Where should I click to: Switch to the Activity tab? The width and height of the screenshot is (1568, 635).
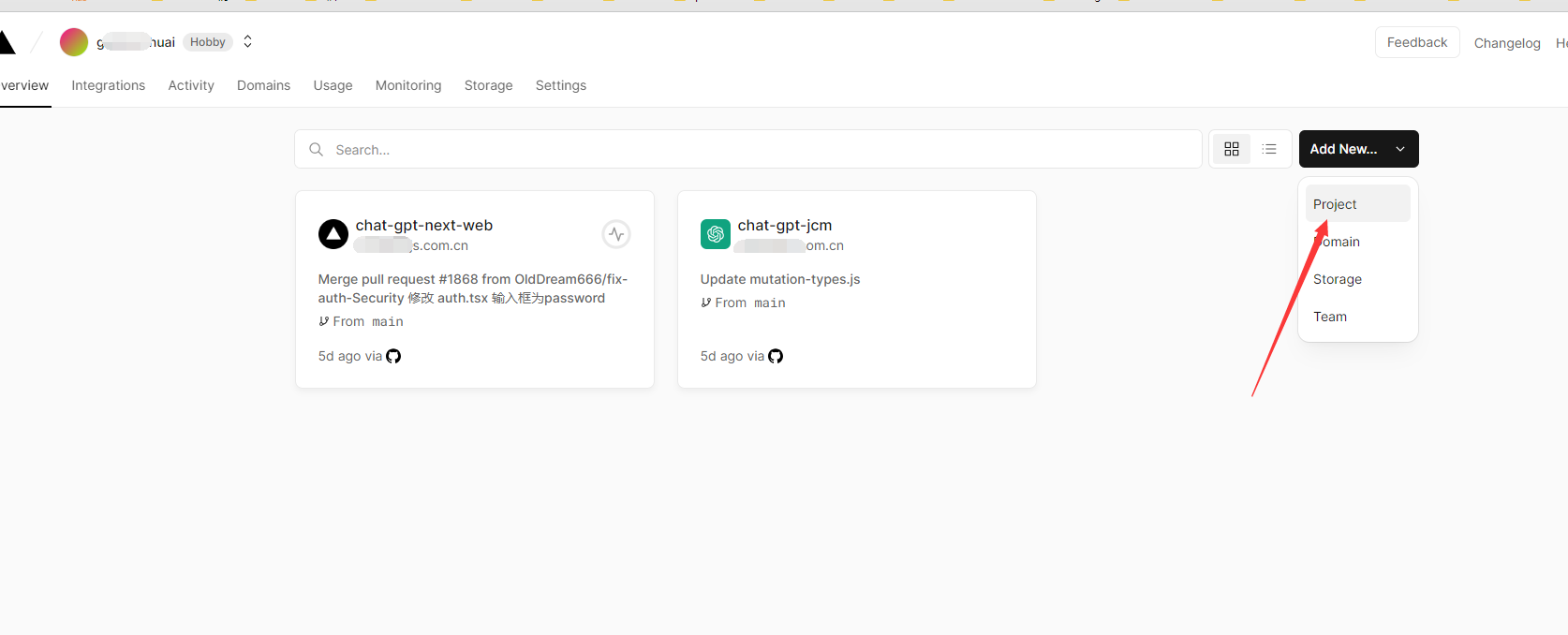pos(191,85)
